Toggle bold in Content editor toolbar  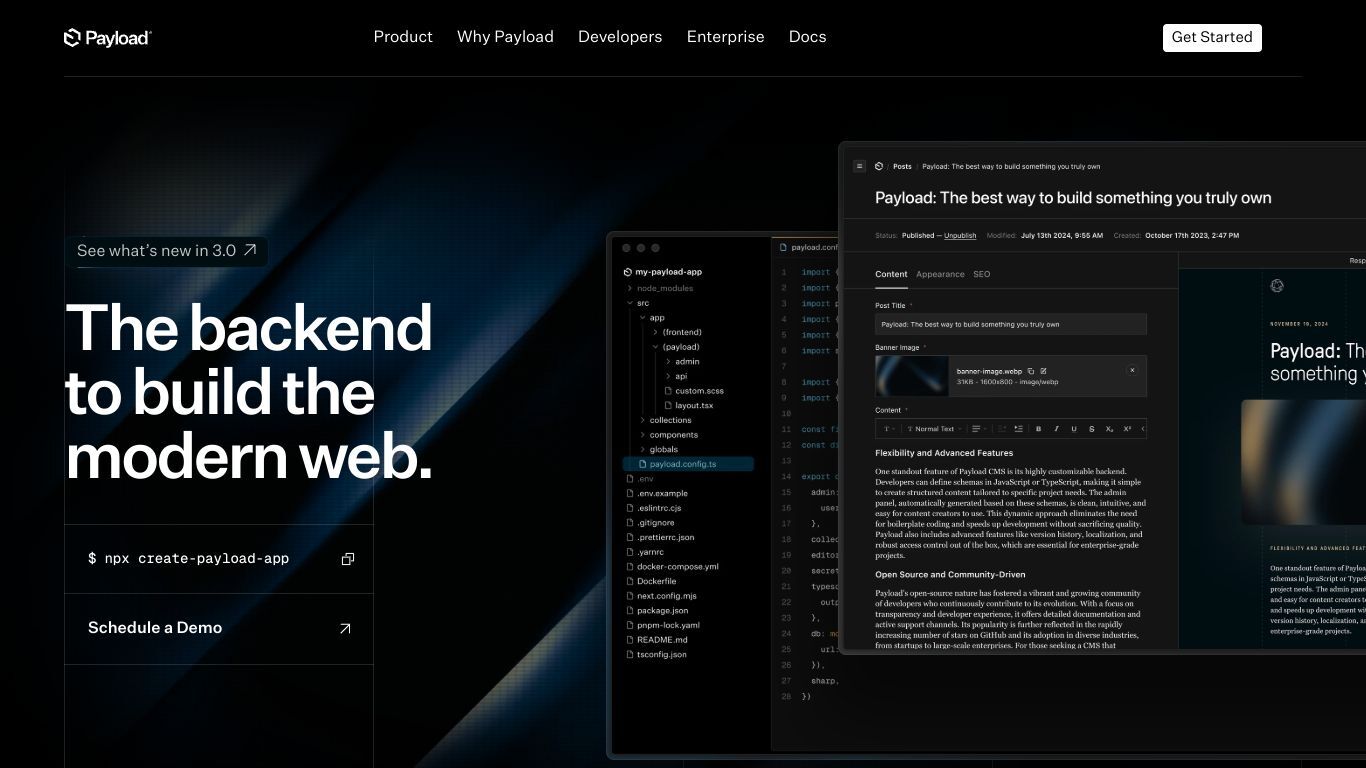1038,429
